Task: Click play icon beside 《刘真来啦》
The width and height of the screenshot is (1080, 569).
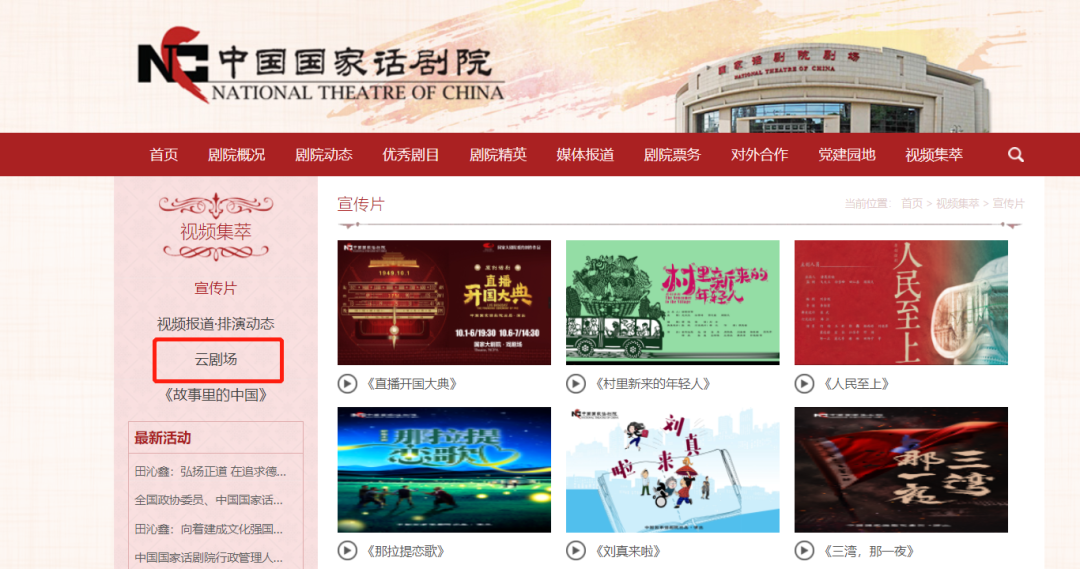Action: click(x=576, y=550)
